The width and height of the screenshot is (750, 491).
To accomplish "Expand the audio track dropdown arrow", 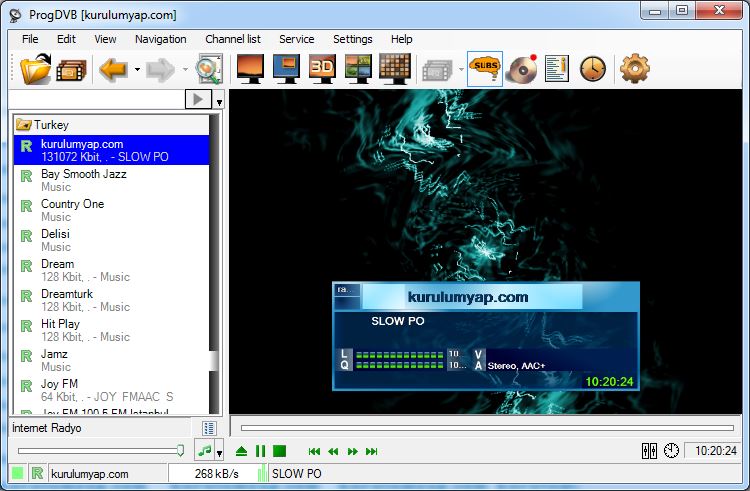I will click(219, 452).
